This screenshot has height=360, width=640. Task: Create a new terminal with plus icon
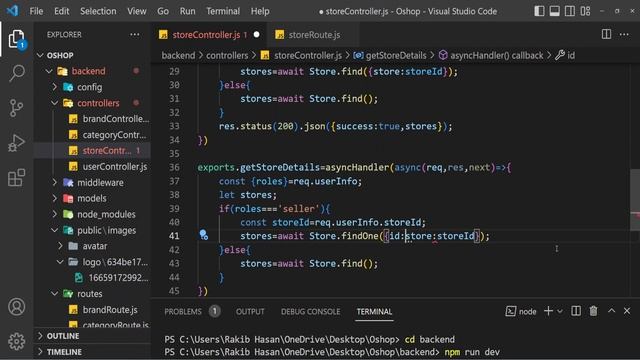coord(548,311)
